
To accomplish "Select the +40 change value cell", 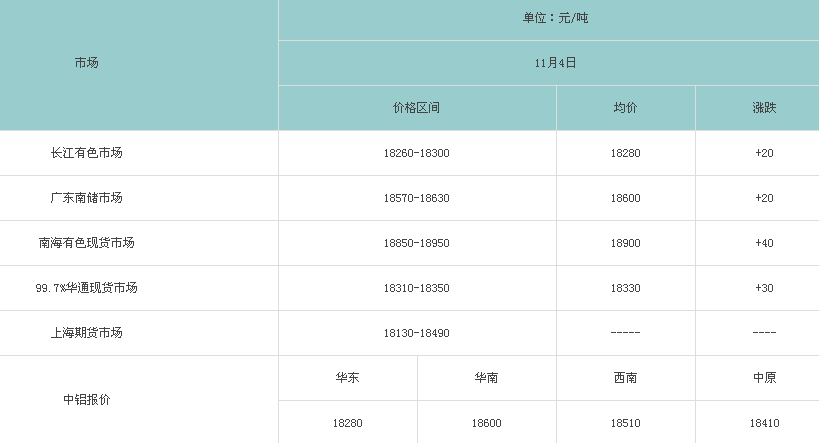I will (765, 243).
